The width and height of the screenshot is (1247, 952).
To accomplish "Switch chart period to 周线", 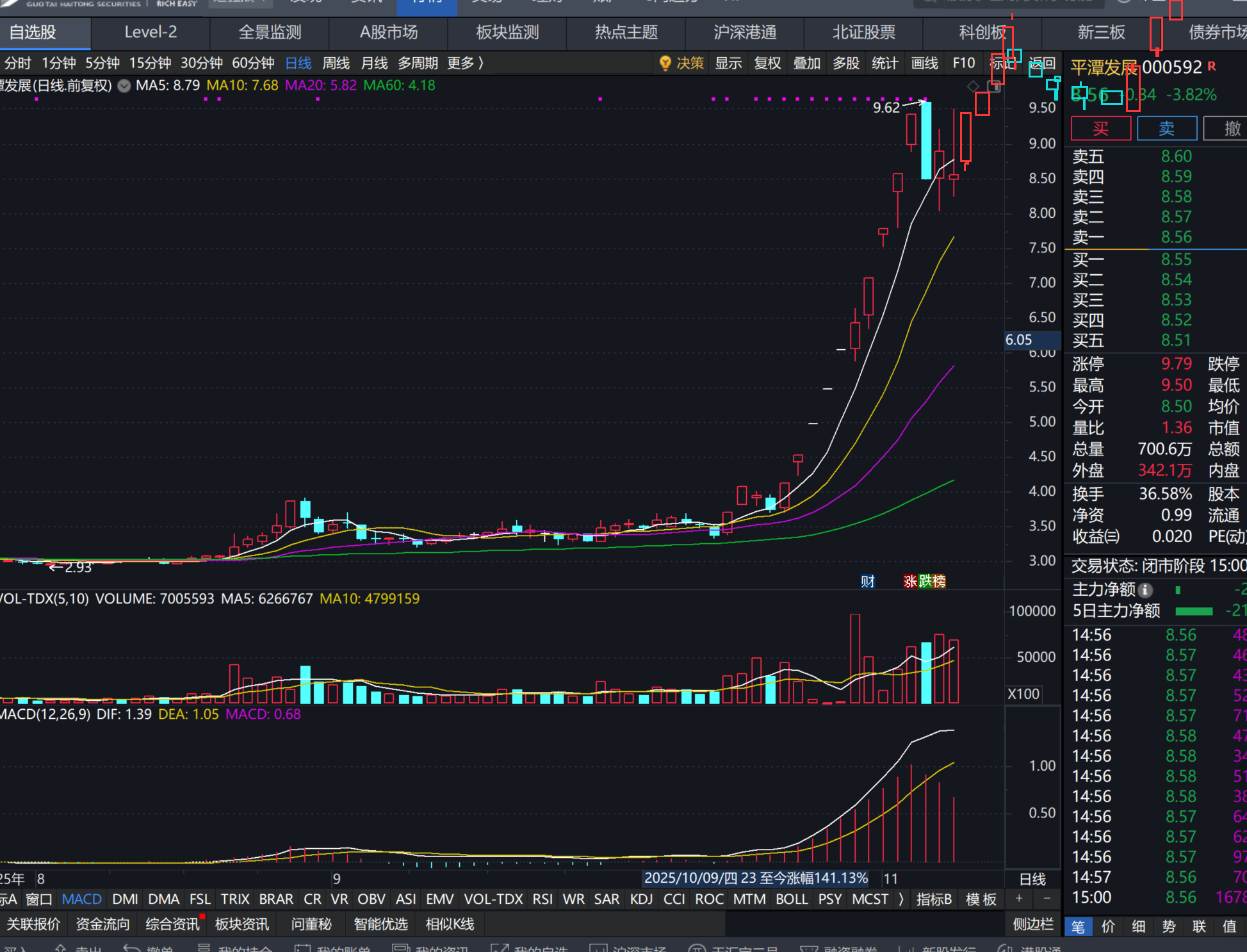I will tap(336, 63).
